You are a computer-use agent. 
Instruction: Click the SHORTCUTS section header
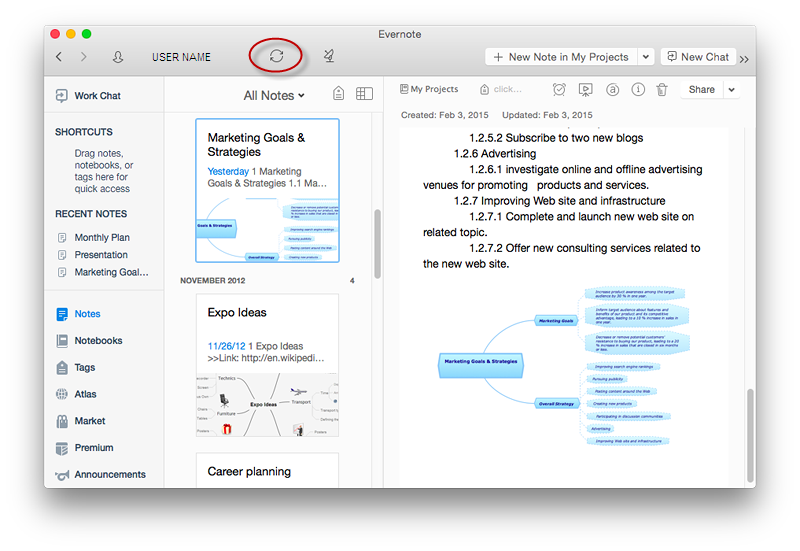[84, 132]
